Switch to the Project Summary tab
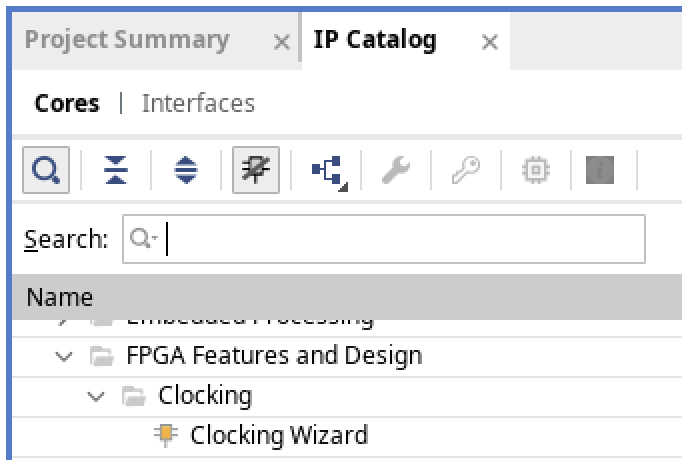This screenshot has width=682, height=460. pyautogui.click(x=127, y=40)
